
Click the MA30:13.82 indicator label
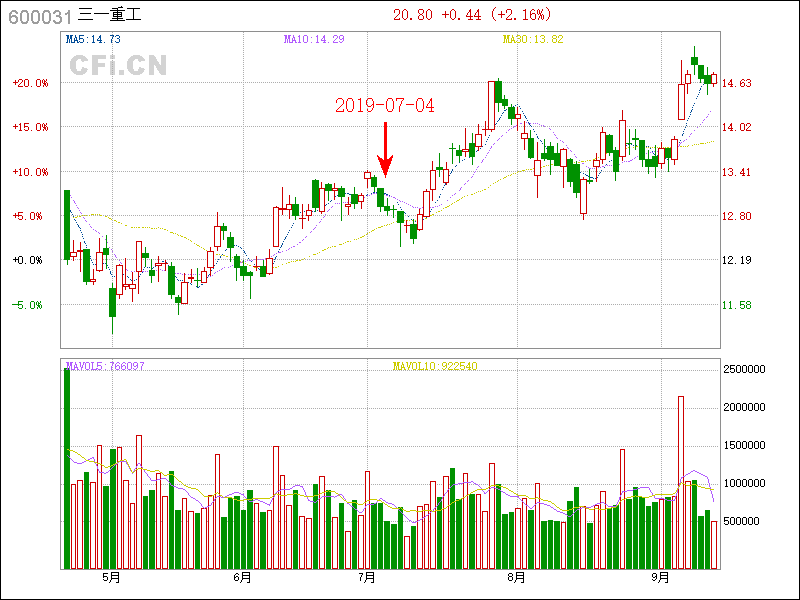(x=533, y=39)
